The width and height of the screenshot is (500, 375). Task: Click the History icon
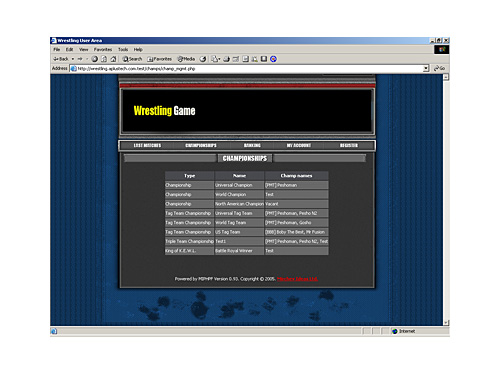[x=203, y=59]
